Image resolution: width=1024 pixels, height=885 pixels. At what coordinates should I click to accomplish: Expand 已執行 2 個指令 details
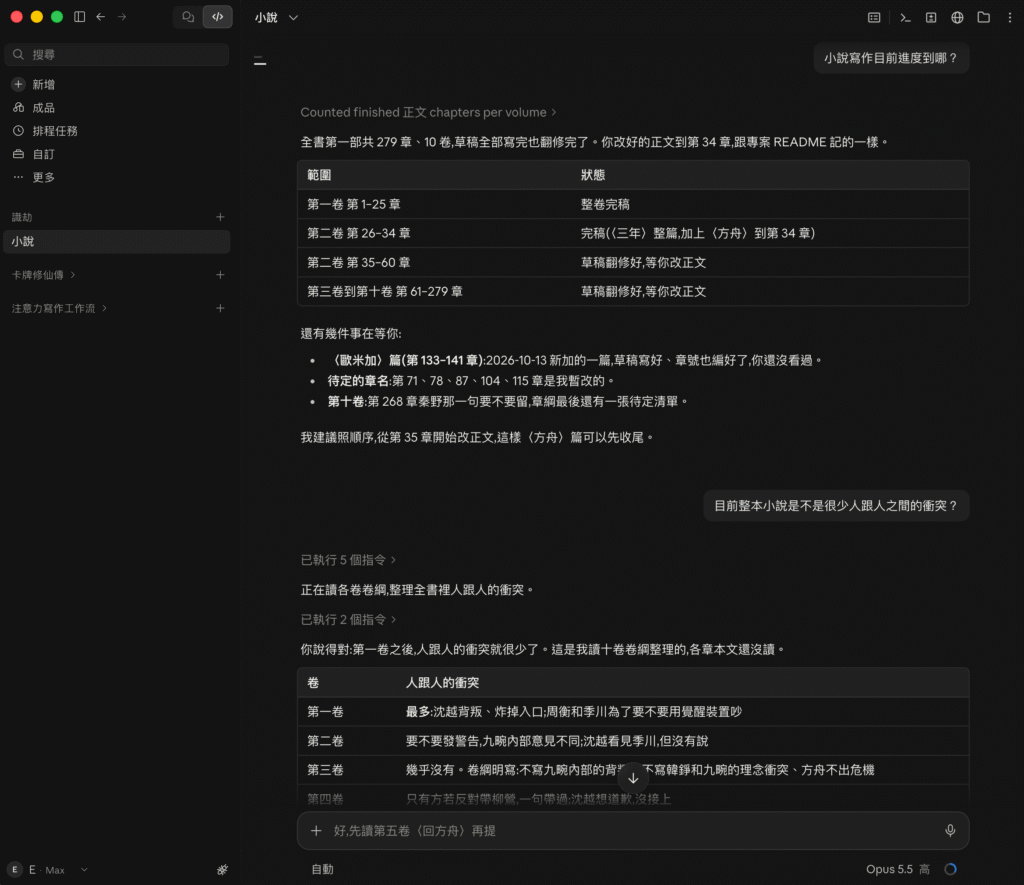coord(348,619)
